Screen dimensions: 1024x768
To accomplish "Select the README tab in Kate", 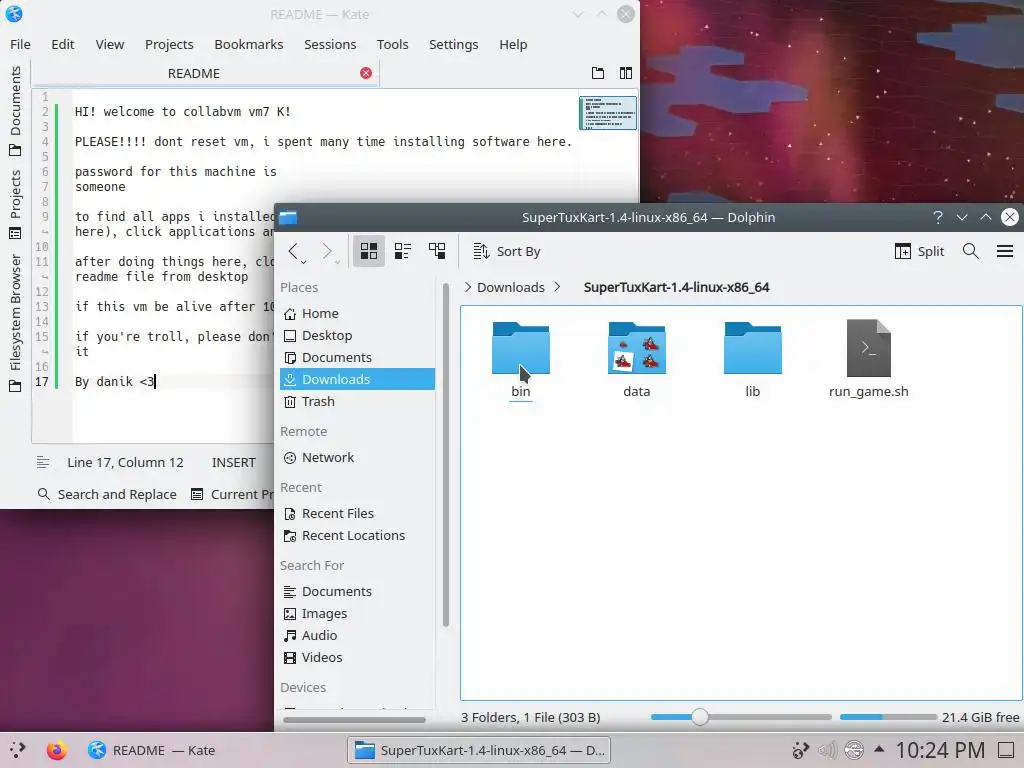I will tap(193, 73).
